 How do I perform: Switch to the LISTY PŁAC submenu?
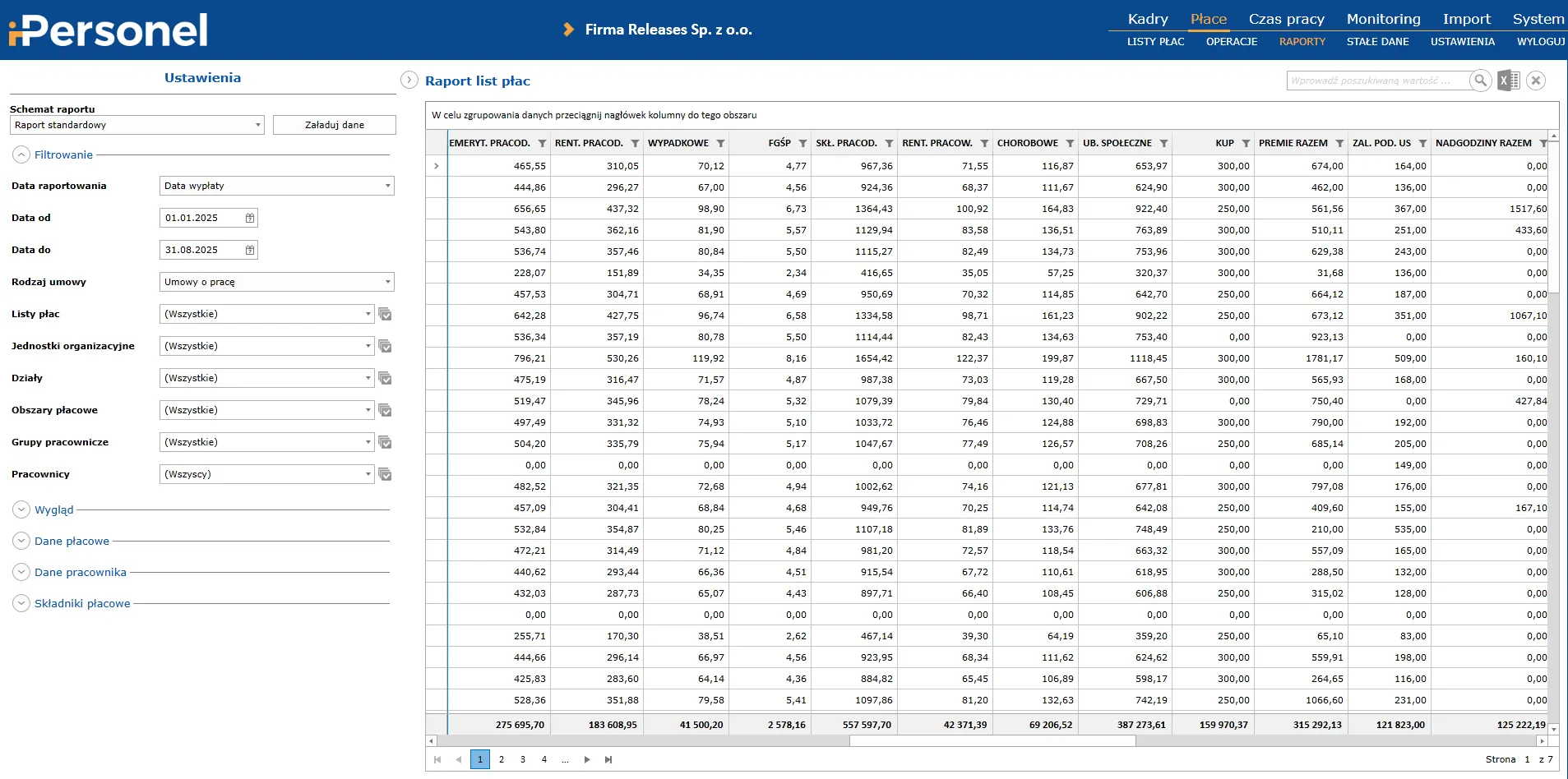[1155, 41]
